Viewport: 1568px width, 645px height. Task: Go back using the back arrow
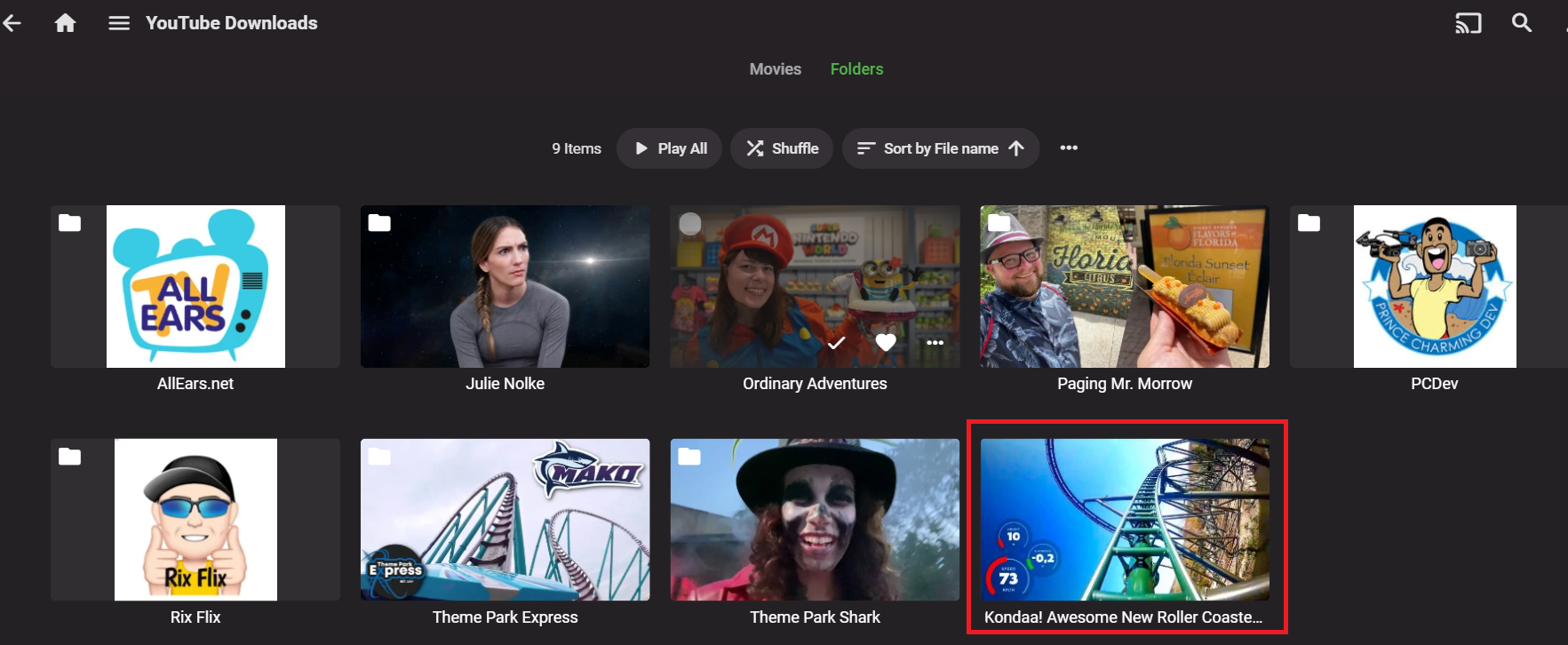pyautogui.click(x=12, y=23)
